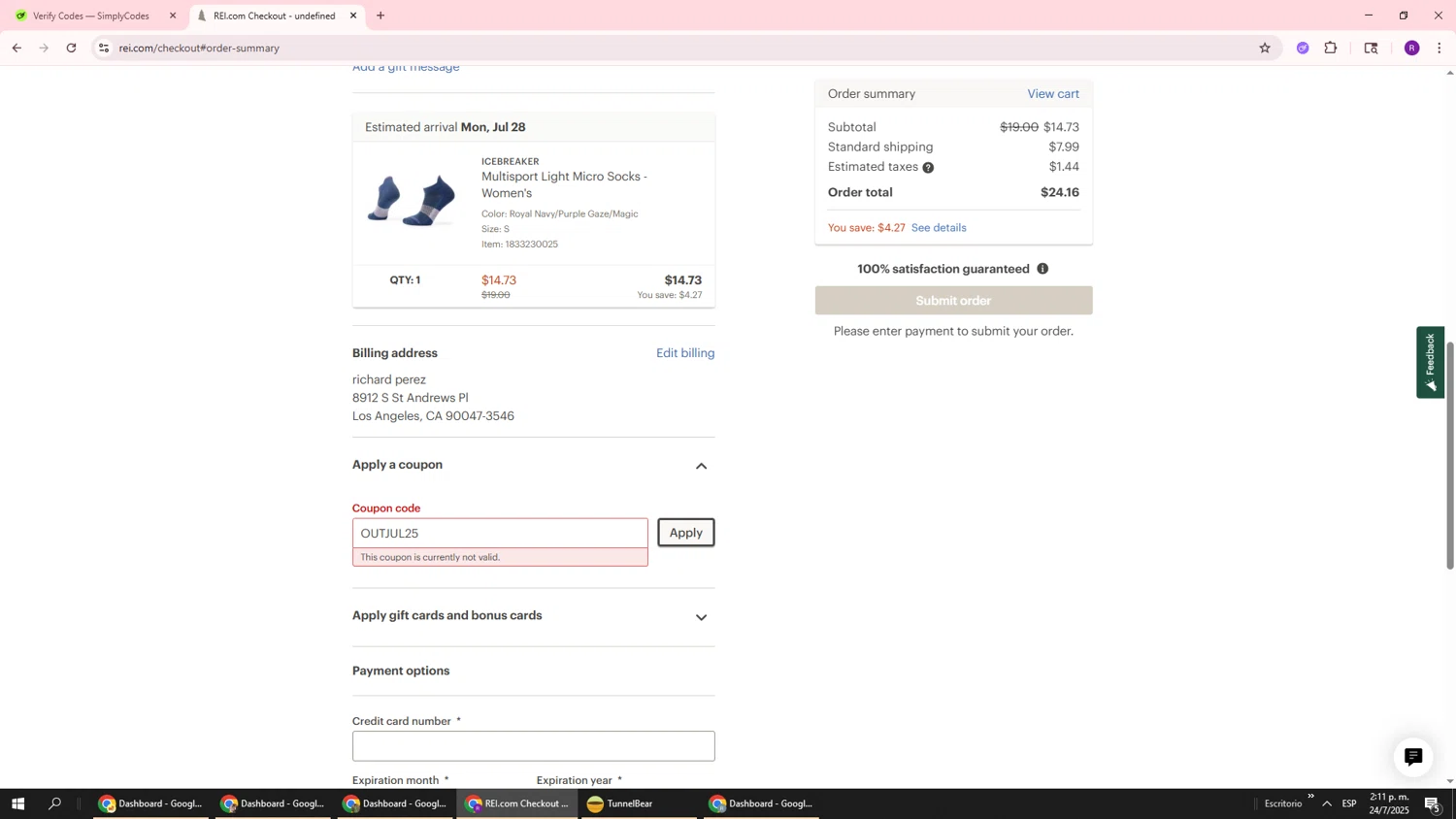Click the estimated taxes help icon

tap(928, 168)
